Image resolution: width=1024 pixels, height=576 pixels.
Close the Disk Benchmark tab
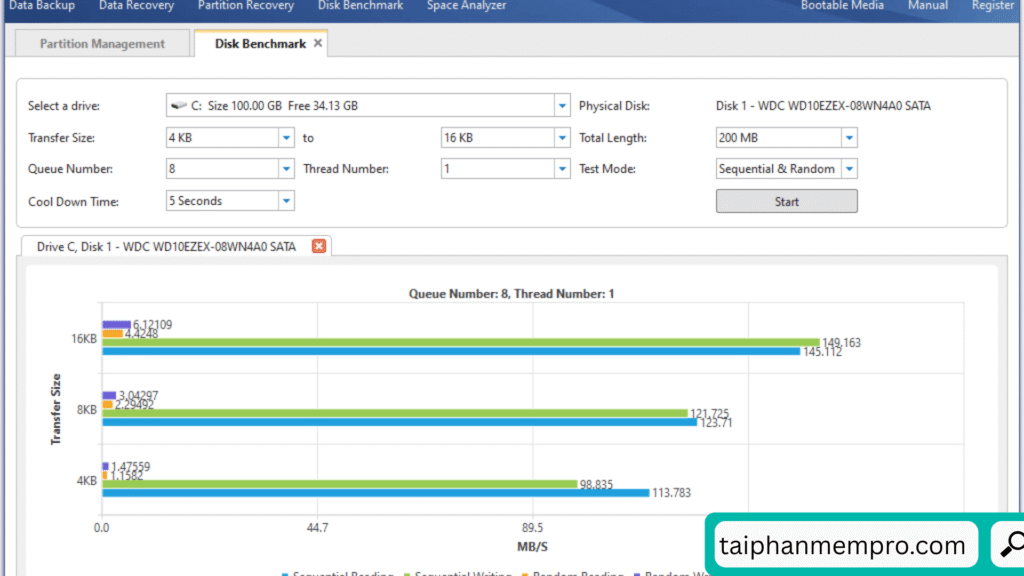[318, 43]
